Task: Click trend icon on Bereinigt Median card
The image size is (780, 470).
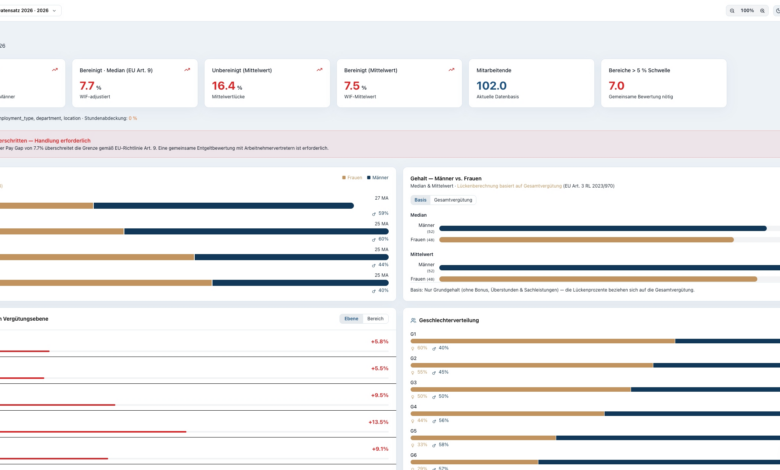Action: [187, 70]
